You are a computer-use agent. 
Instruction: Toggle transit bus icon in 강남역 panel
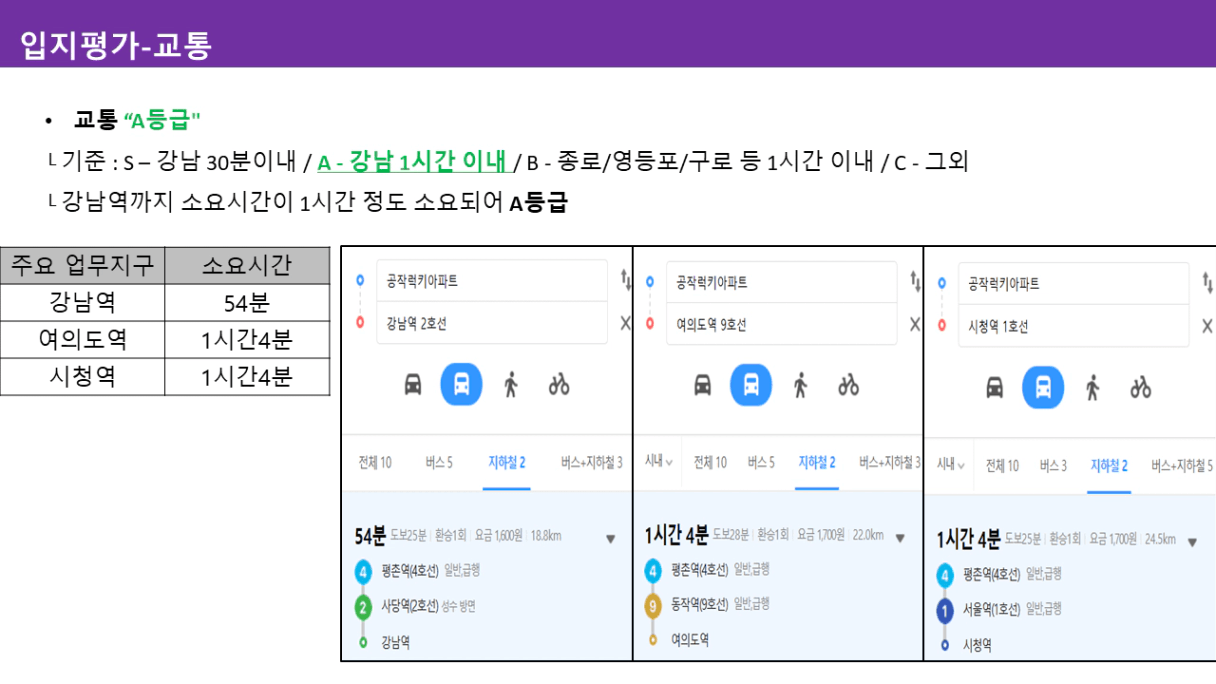461,384
